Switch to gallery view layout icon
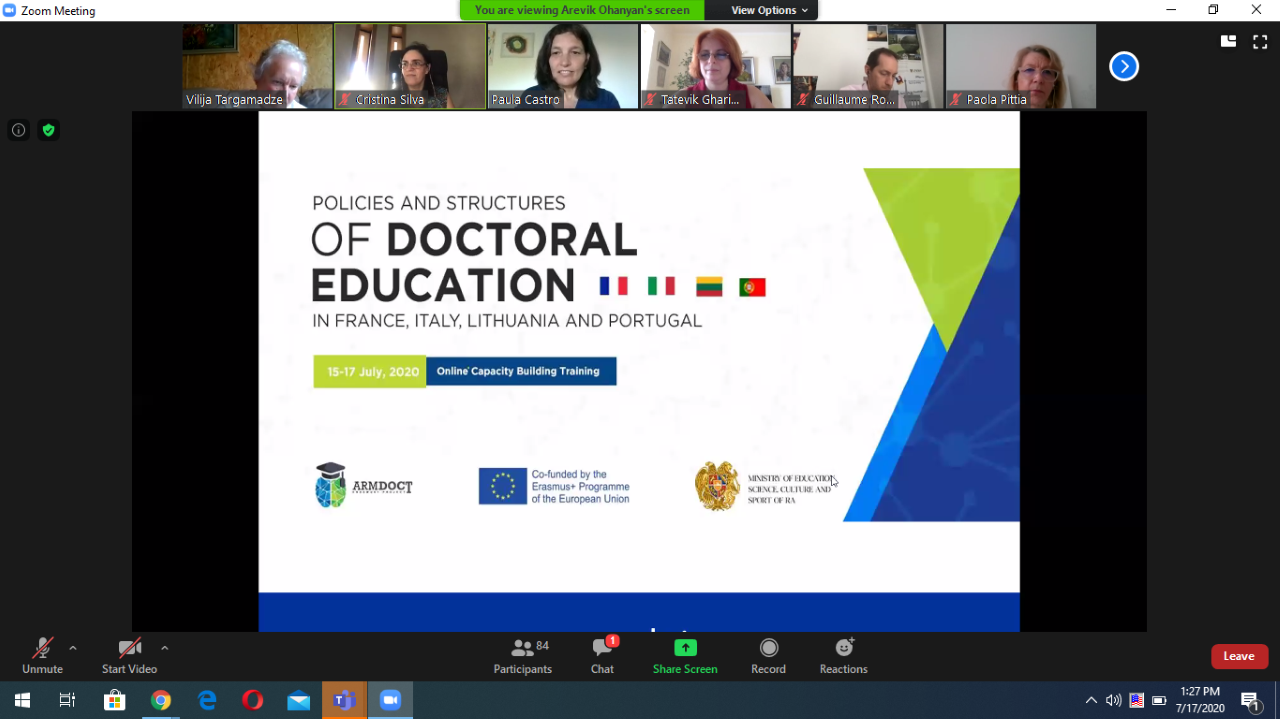 click(1228, 41)
